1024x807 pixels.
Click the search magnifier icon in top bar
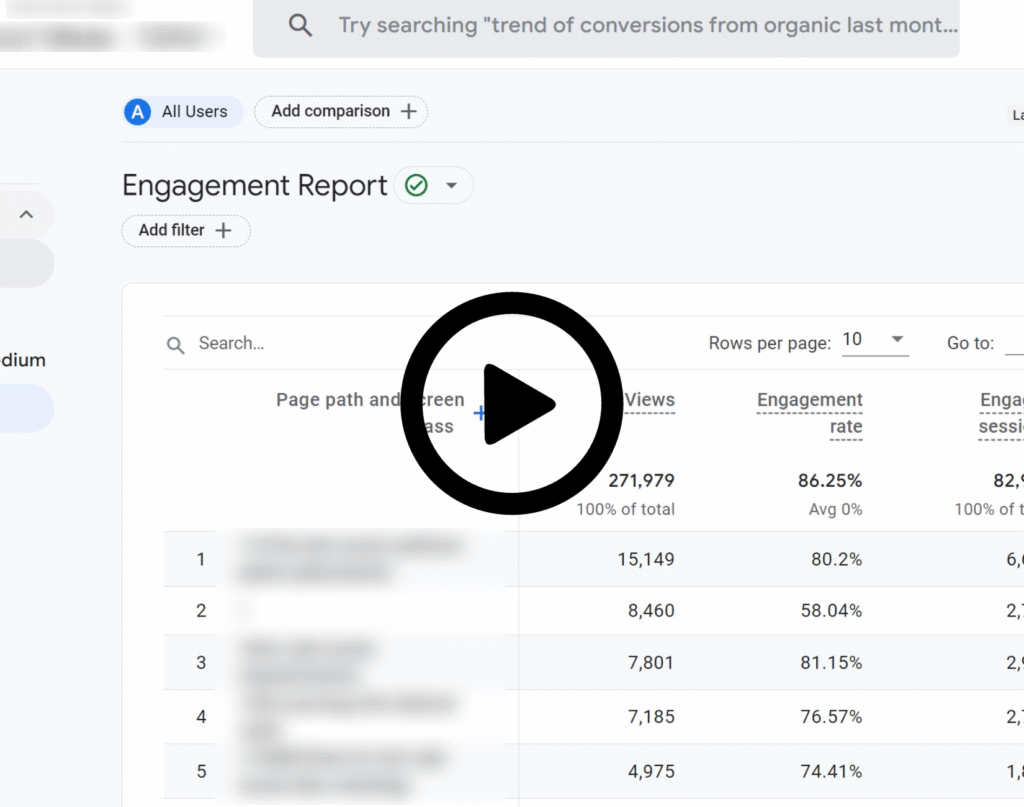[300, 25]
